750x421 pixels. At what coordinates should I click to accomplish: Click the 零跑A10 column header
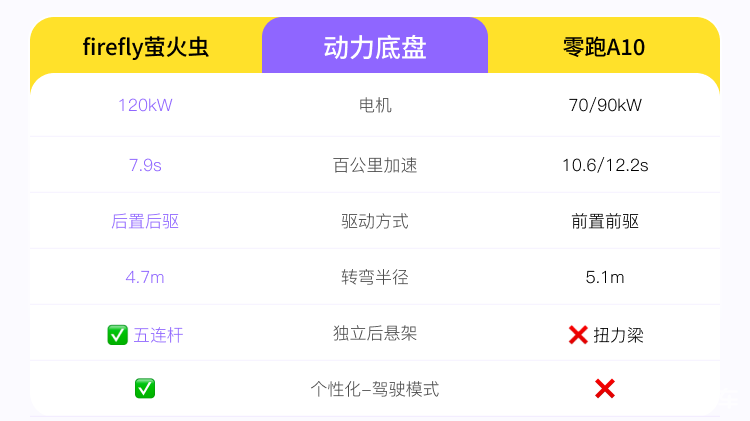coord(604,47)
